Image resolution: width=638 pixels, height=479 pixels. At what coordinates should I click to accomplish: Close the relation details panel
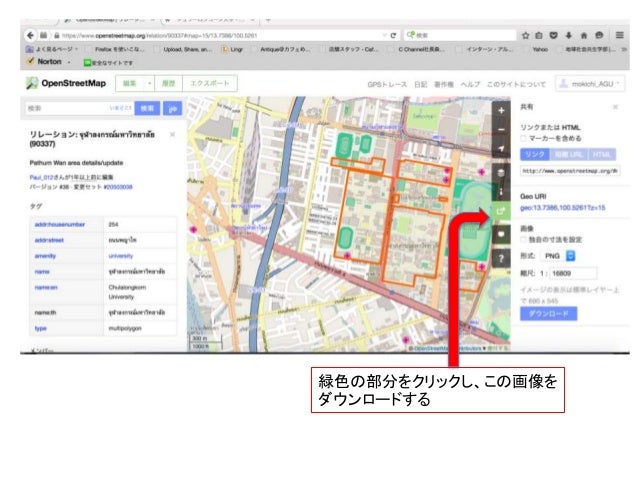(x=173, y=134)
